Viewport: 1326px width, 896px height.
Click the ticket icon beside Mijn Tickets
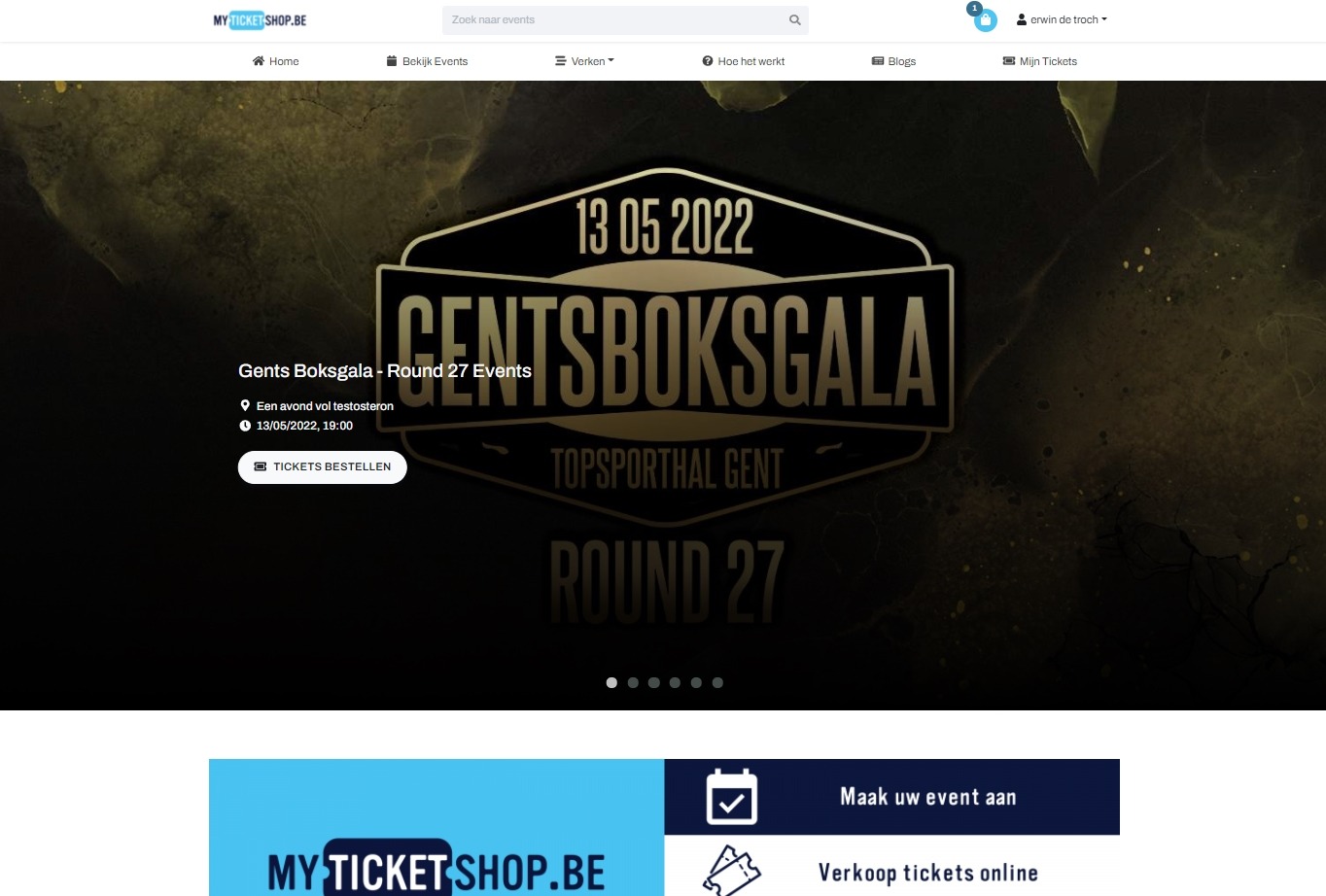(x=1009, y=61)
